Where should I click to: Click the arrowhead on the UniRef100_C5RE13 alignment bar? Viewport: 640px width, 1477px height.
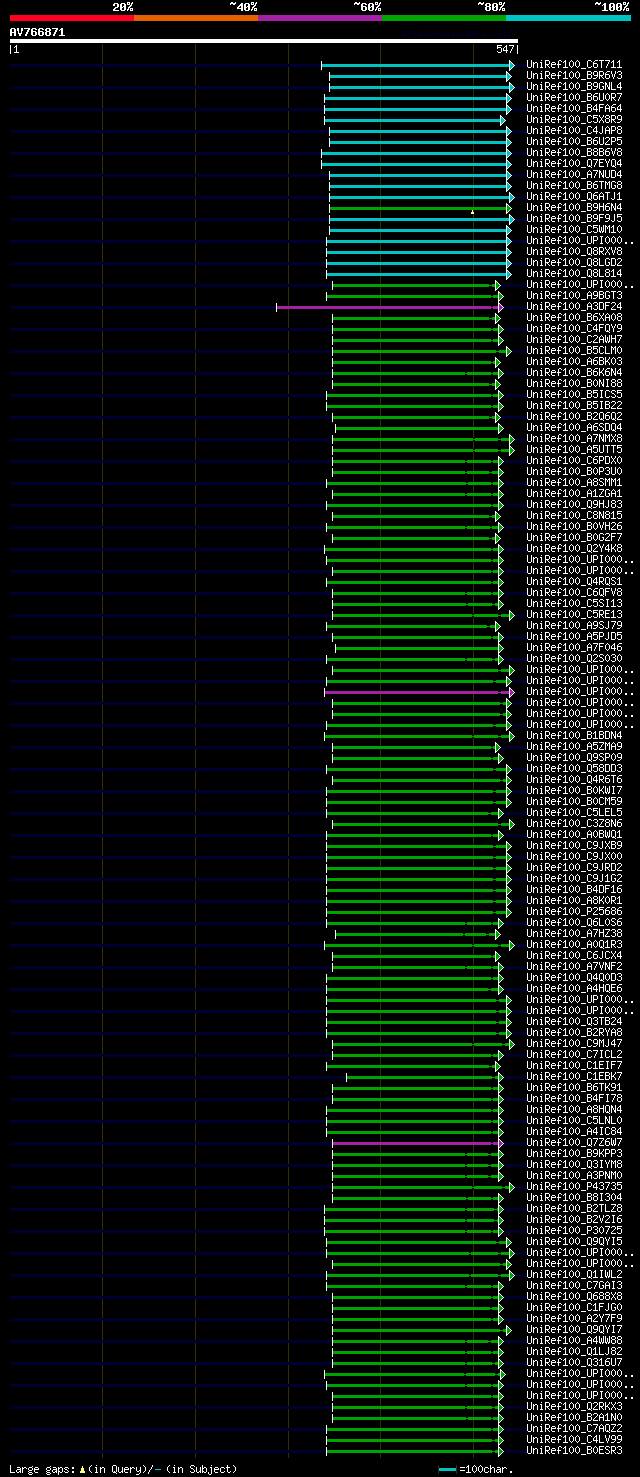[511, 615]
